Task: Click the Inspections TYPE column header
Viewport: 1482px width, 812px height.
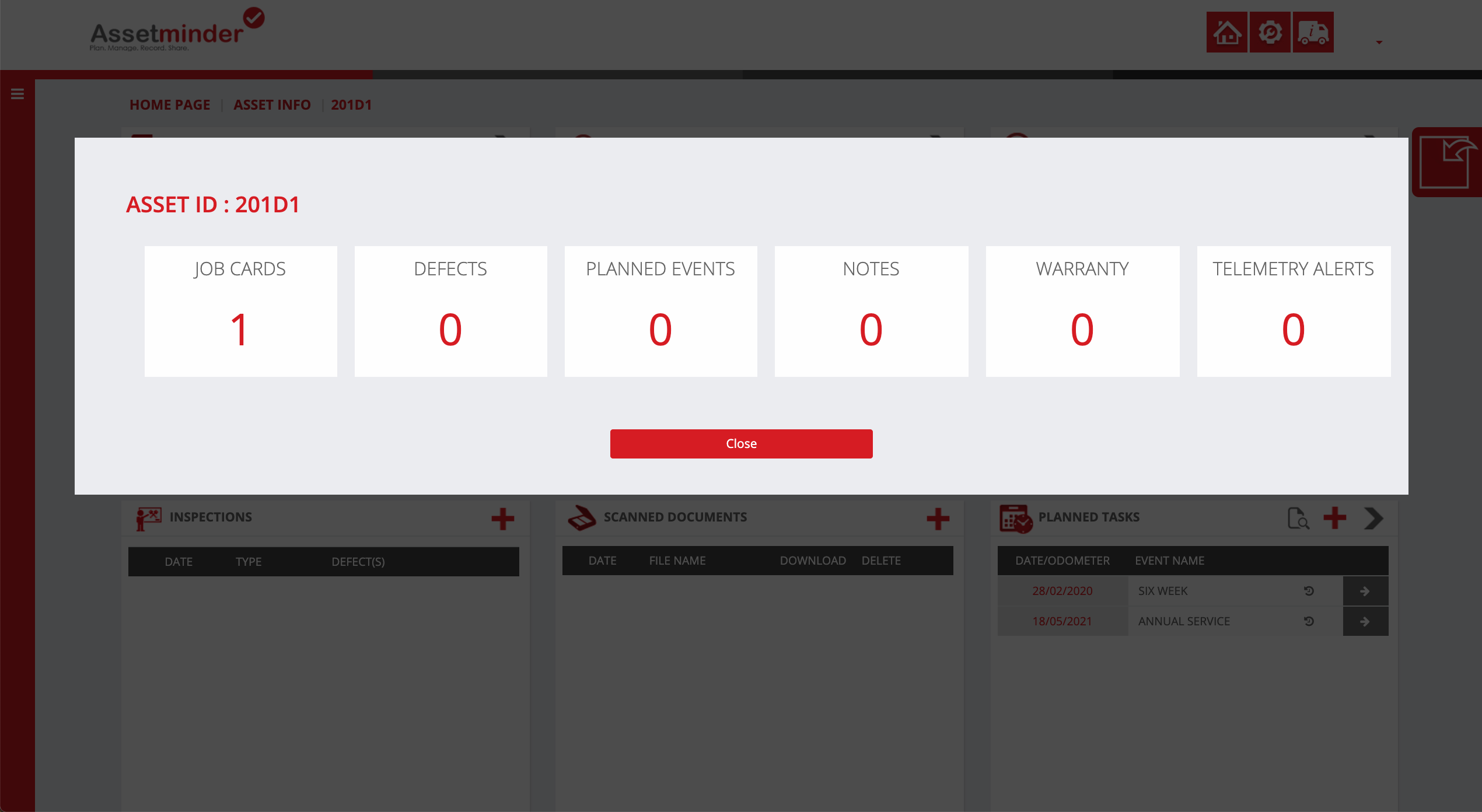Action: click(x=249, y=562)
